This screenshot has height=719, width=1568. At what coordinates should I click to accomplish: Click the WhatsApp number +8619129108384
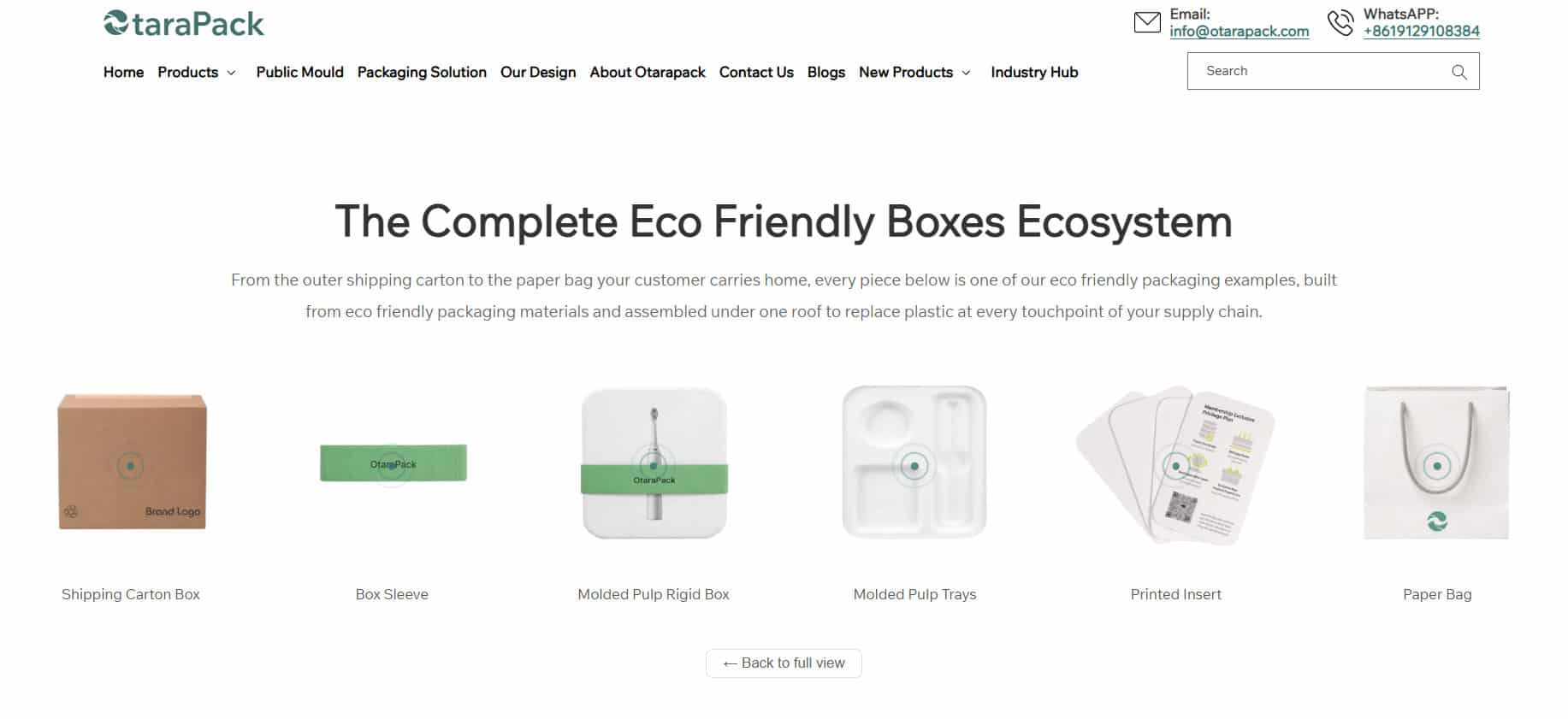(1421, 32)
